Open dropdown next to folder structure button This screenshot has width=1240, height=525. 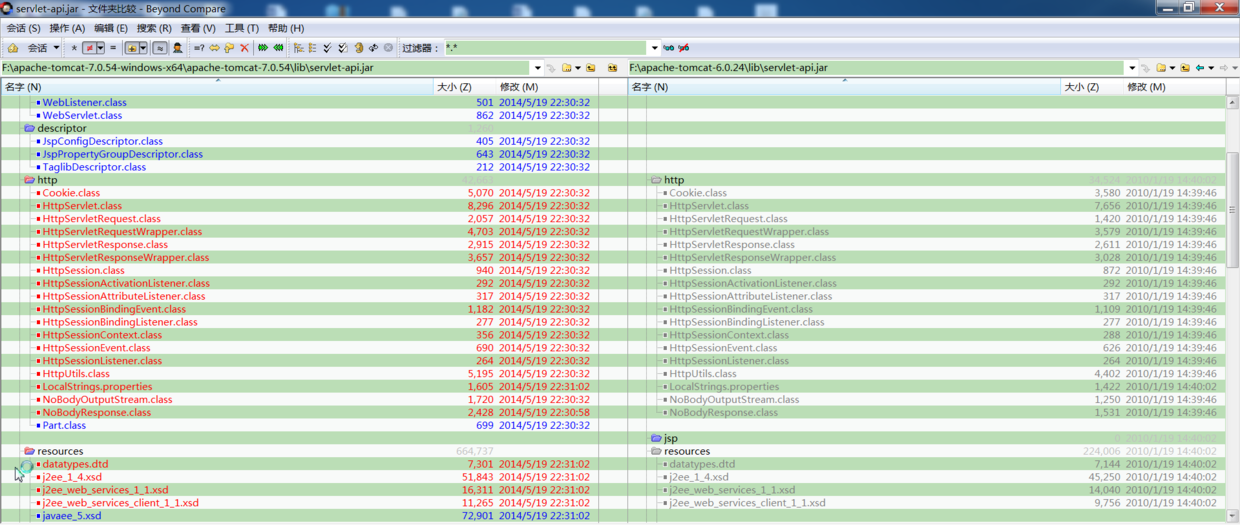point(143,47)
